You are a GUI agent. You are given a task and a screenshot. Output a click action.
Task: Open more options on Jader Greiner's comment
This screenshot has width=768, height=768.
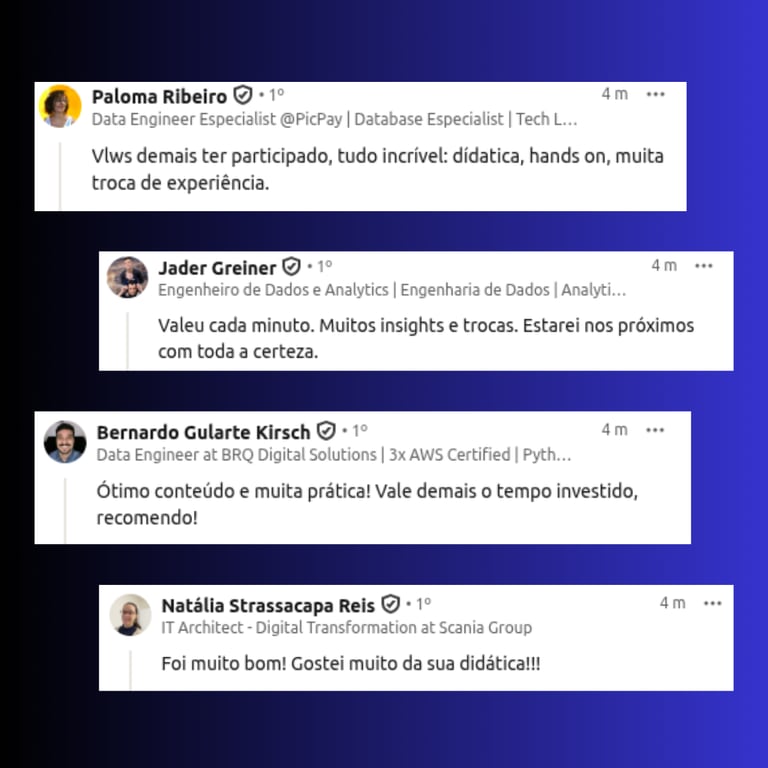pos(703,266)
